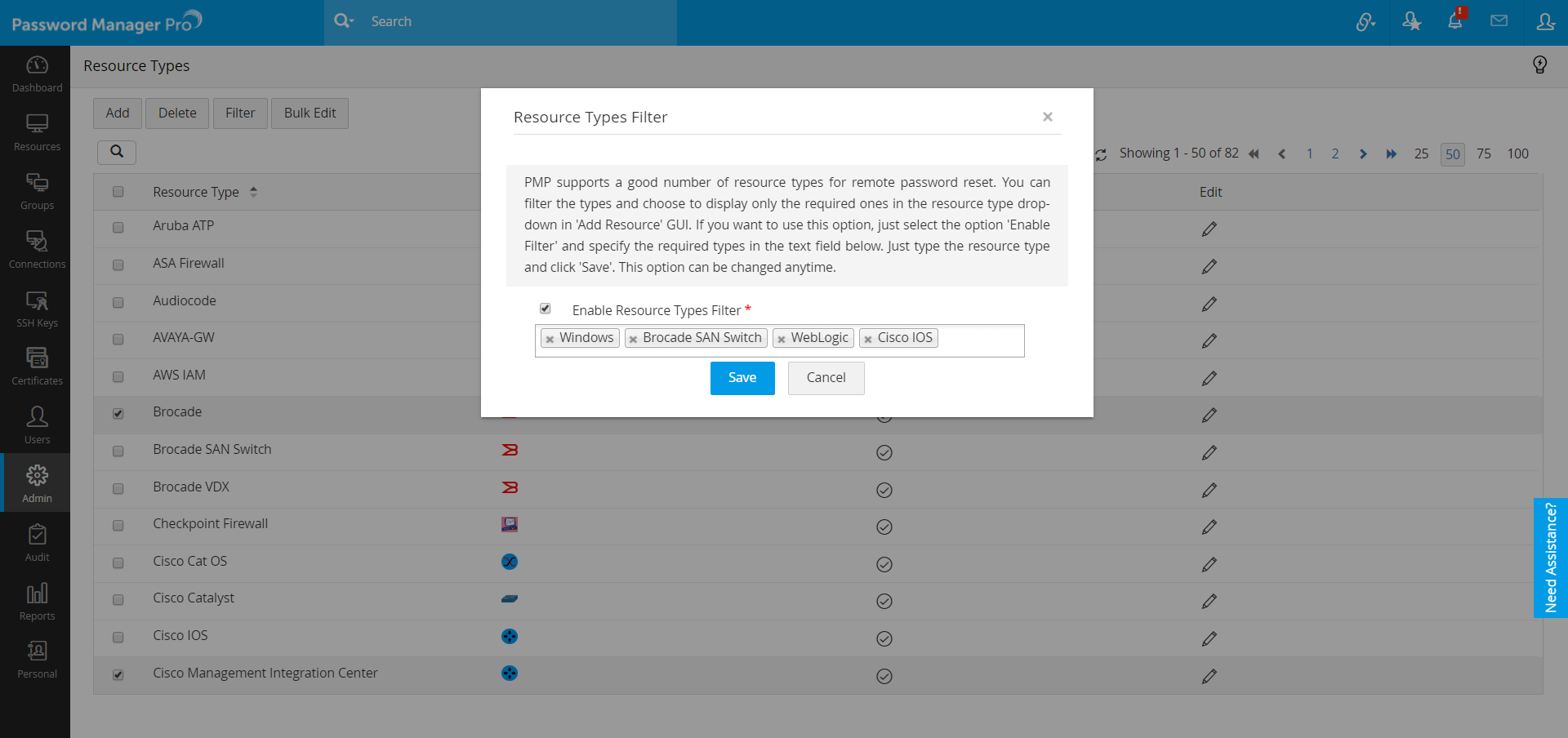Uncheck the Brocade row checkbox

pyautogui.click(x=118, y=414)
